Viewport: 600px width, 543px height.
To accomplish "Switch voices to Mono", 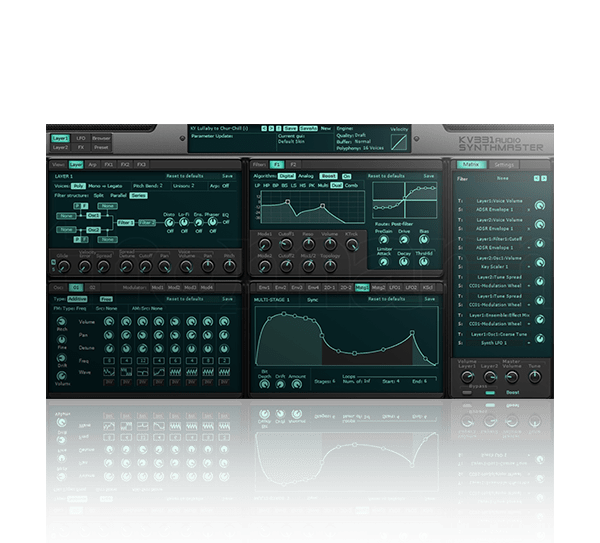I will [x=94, y=186].
